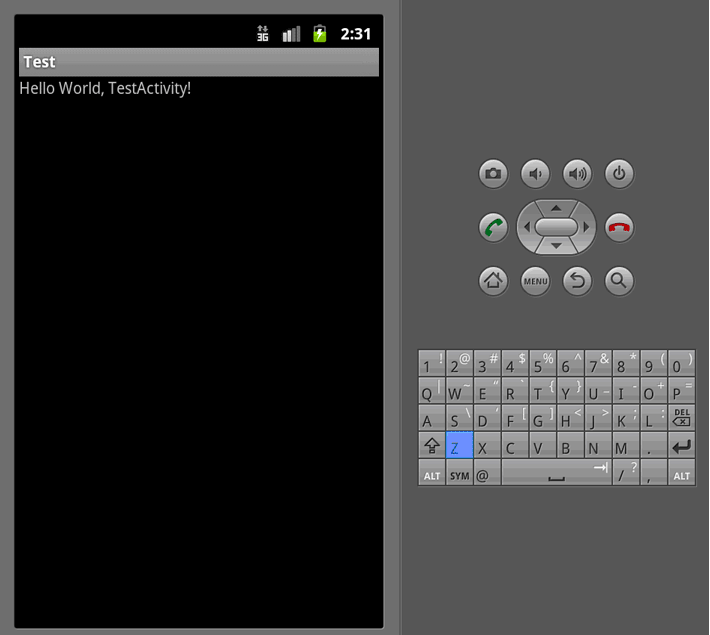Viewport: 710px width, 635px height.
Task: Click the U key
Action: 598,390
